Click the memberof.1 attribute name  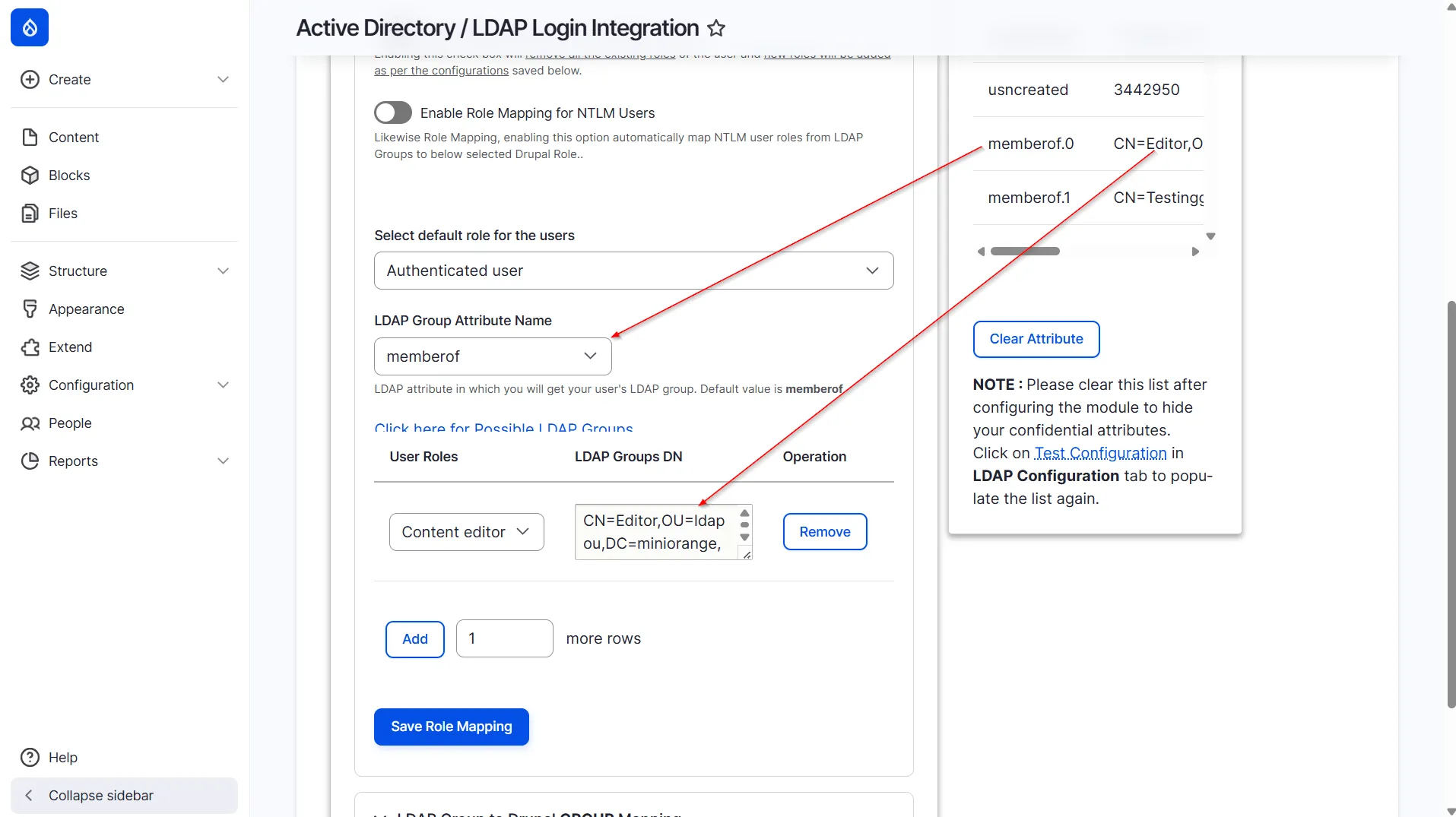click(1029, 198)
